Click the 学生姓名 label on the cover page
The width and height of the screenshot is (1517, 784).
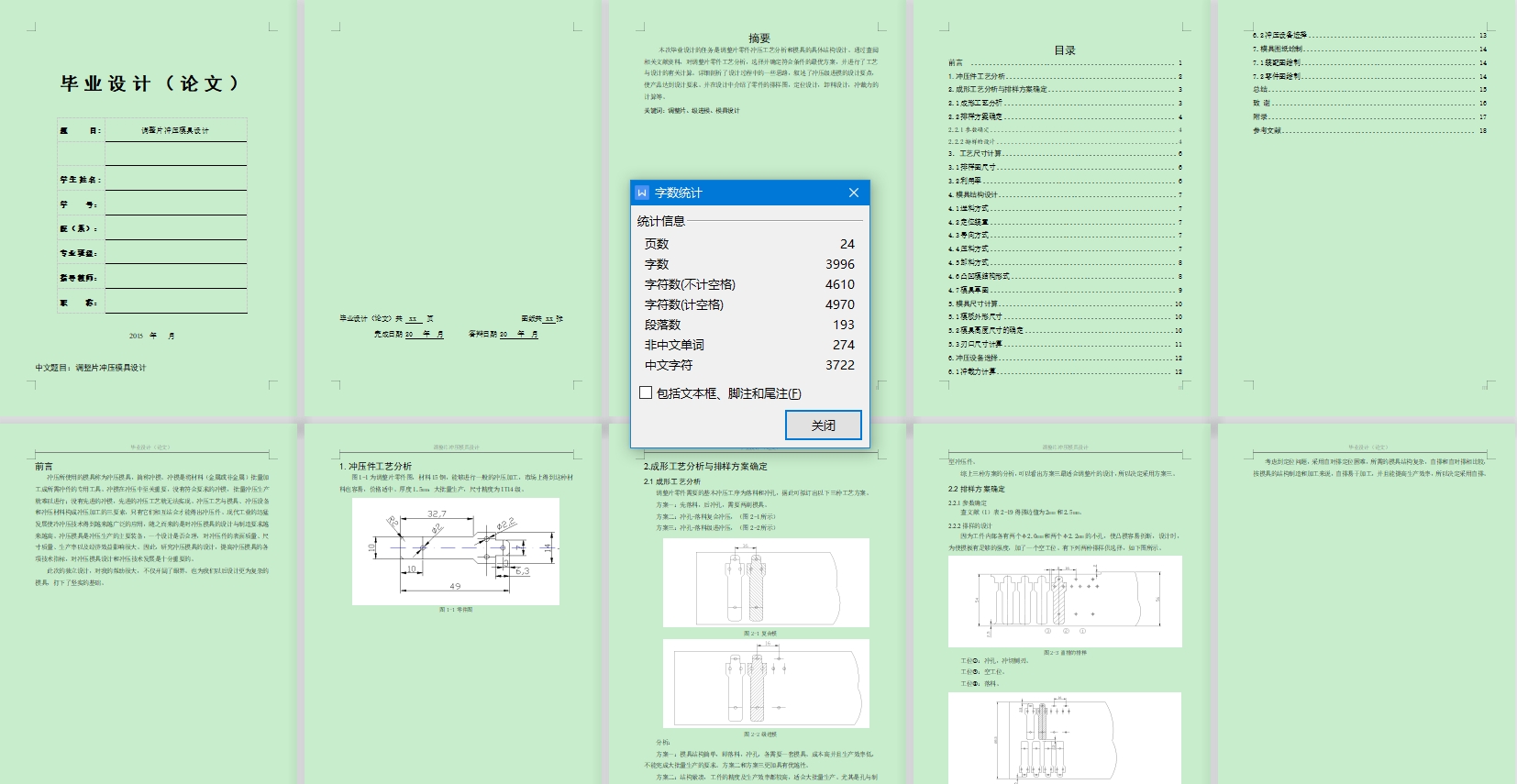[80, 180]
